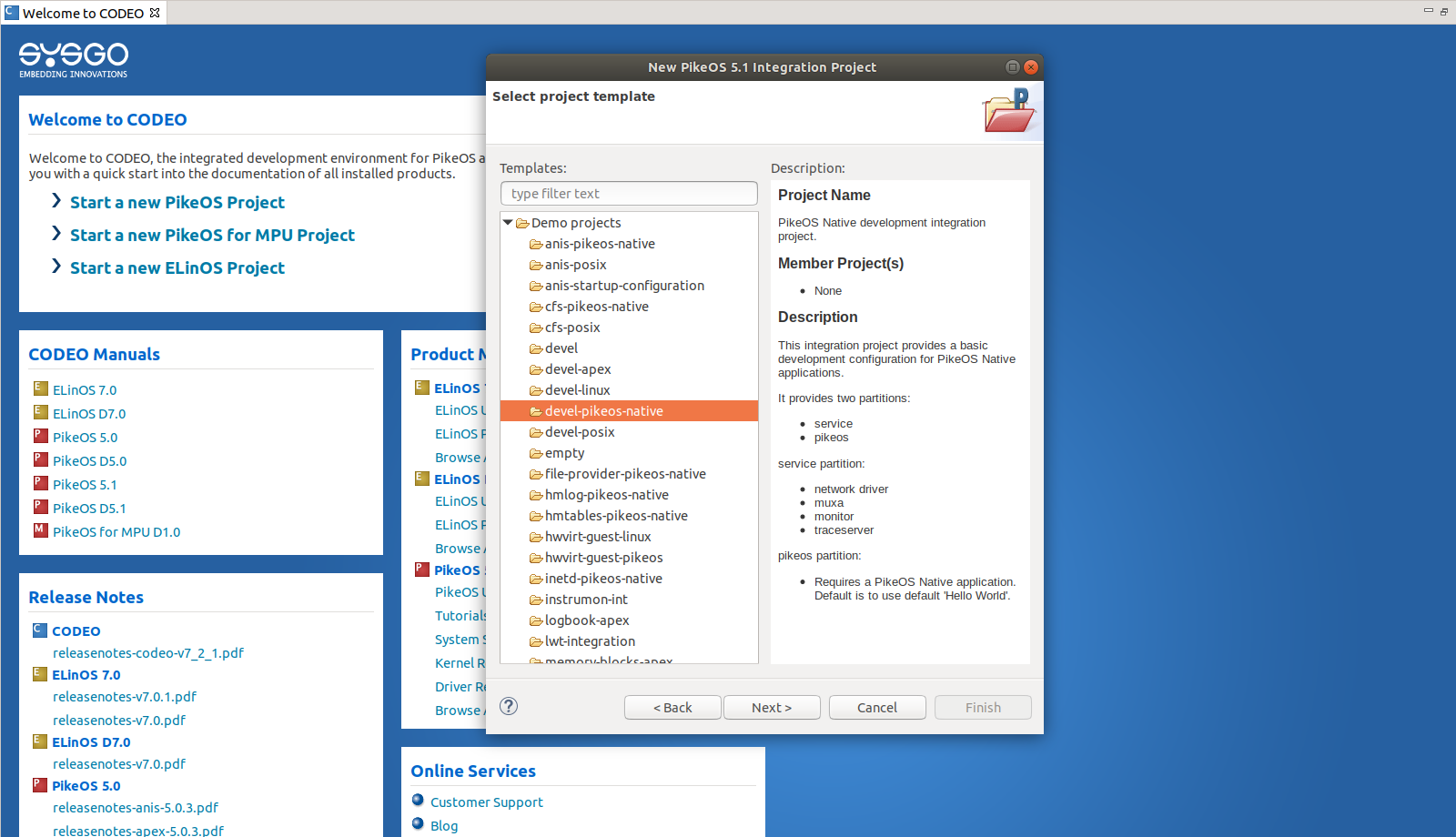The image size is (1456, 837).
Task: Click the PikeOS 5.1 manual icon
Action: tap(41, 483)
